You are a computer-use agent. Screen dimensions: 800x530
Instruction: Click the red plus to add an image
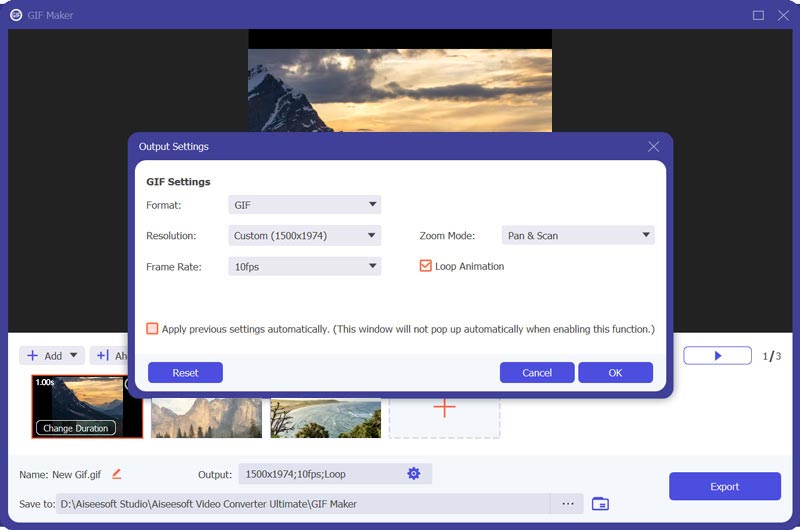tap(444, 407)
